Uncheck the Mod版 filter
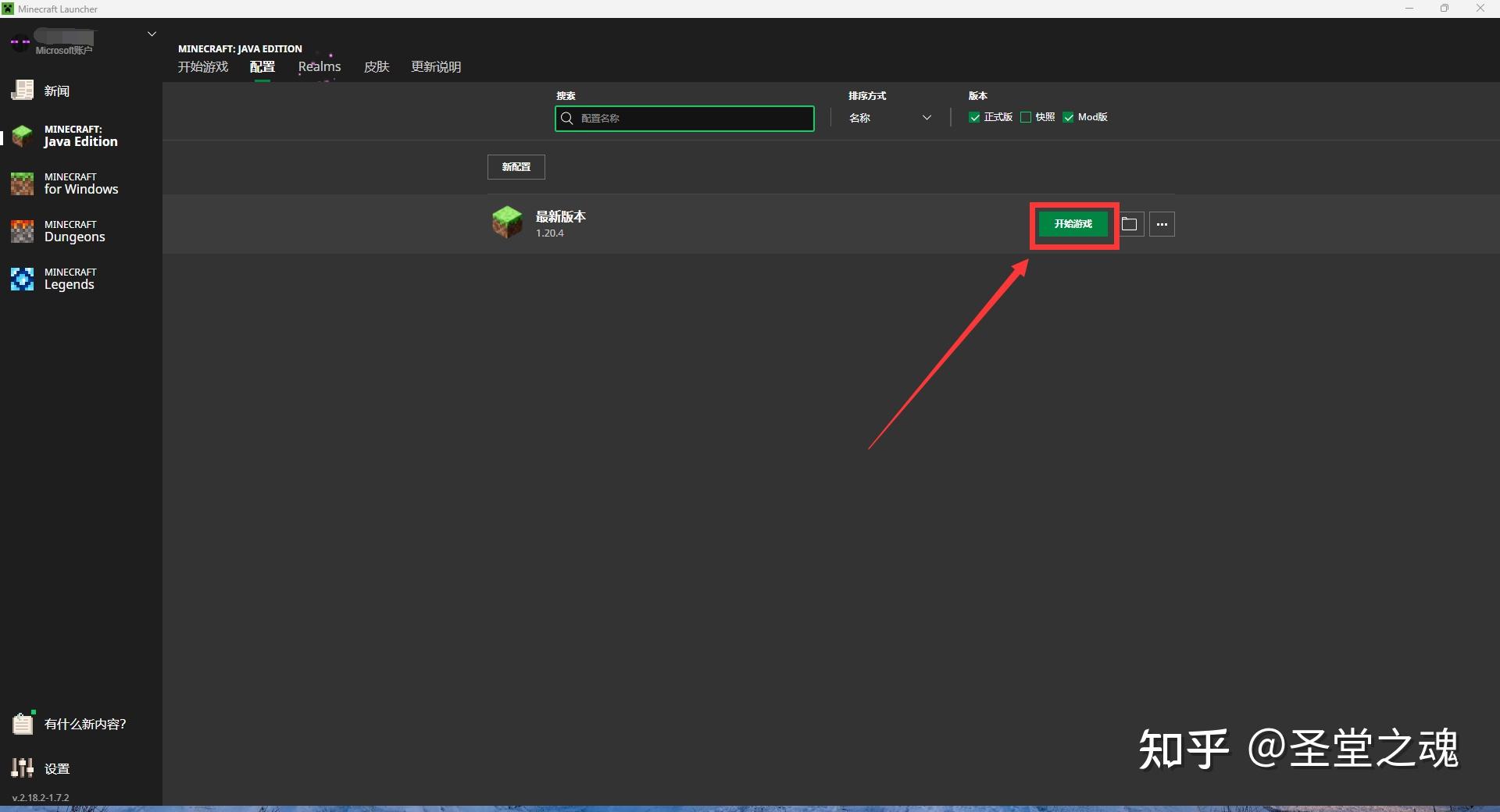The width and height of the screenshot is (1500, 812). pyautogui.click(x=1068, y=116)
